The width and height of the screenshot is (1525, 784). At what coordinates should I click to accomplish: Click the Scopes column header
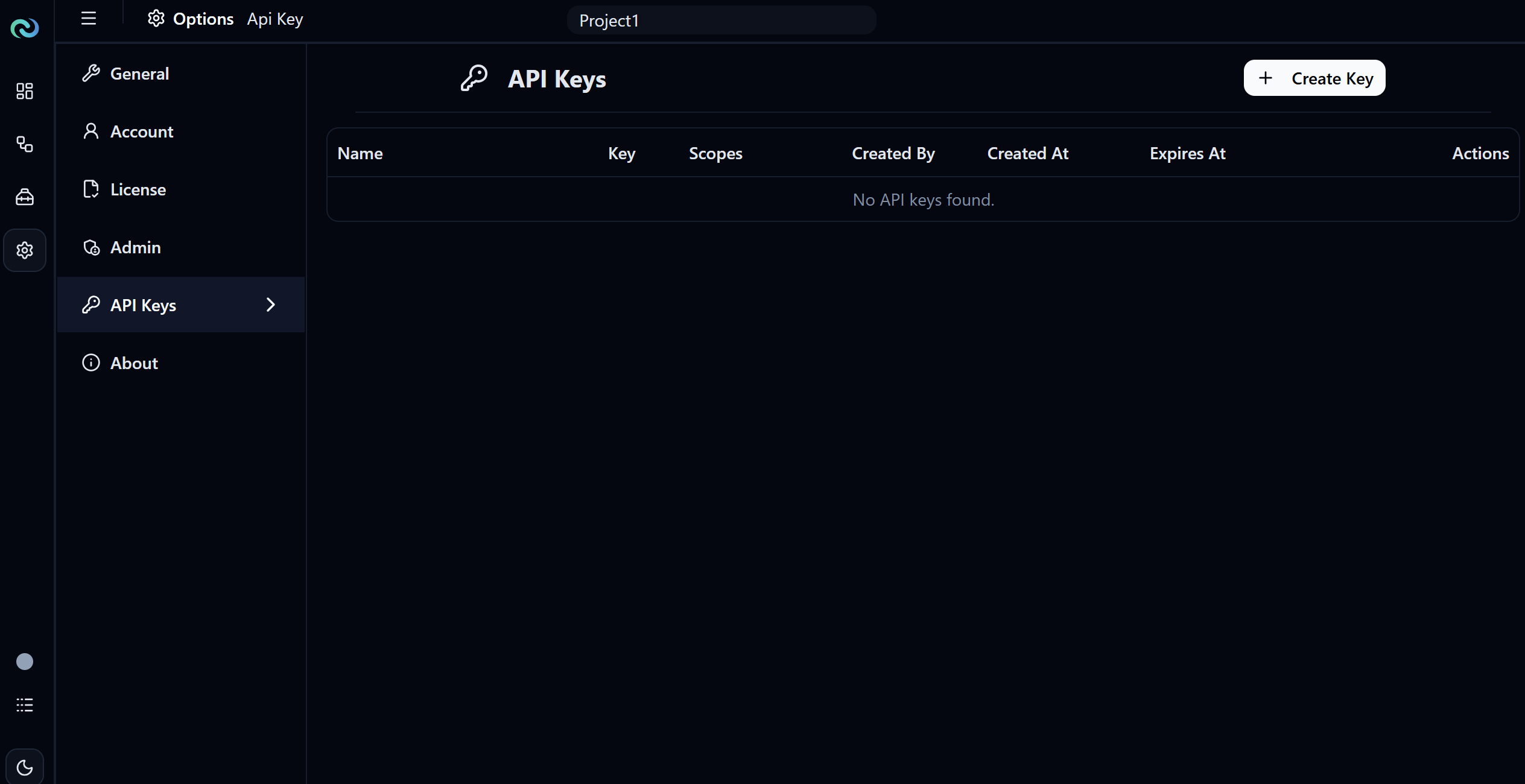point(716,153)
